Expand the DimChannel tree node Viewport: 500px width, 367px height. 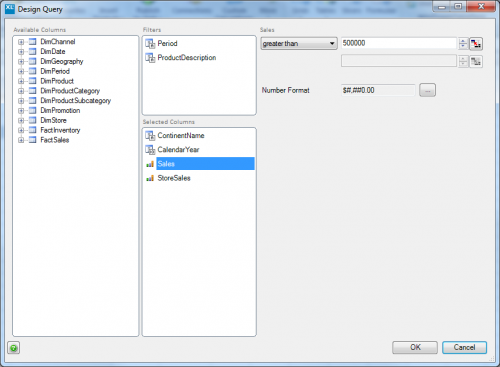click(21, 42)
